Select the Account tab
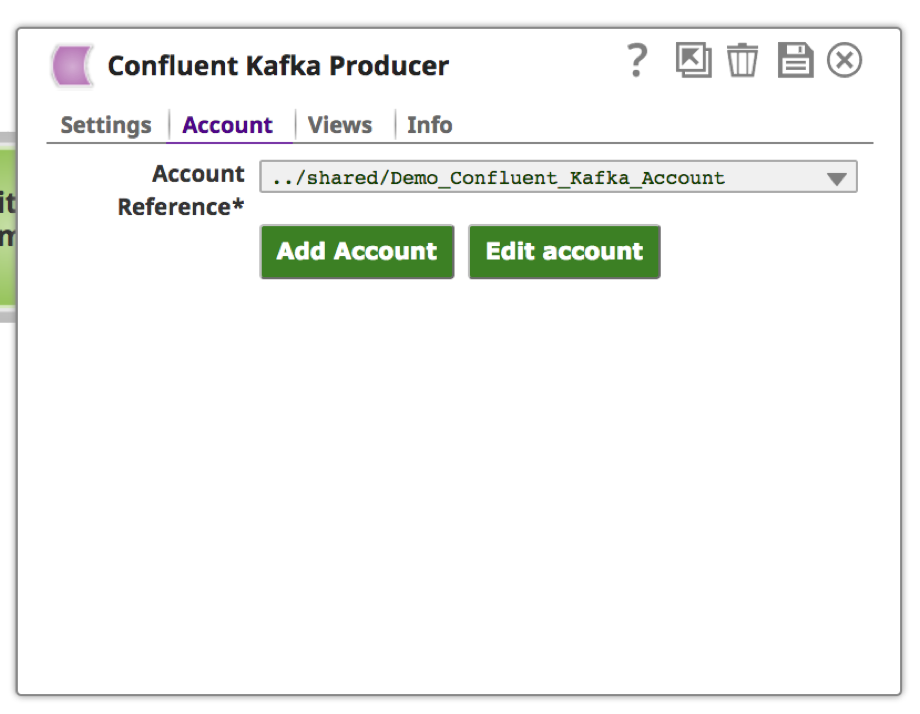 coord(228,125)
